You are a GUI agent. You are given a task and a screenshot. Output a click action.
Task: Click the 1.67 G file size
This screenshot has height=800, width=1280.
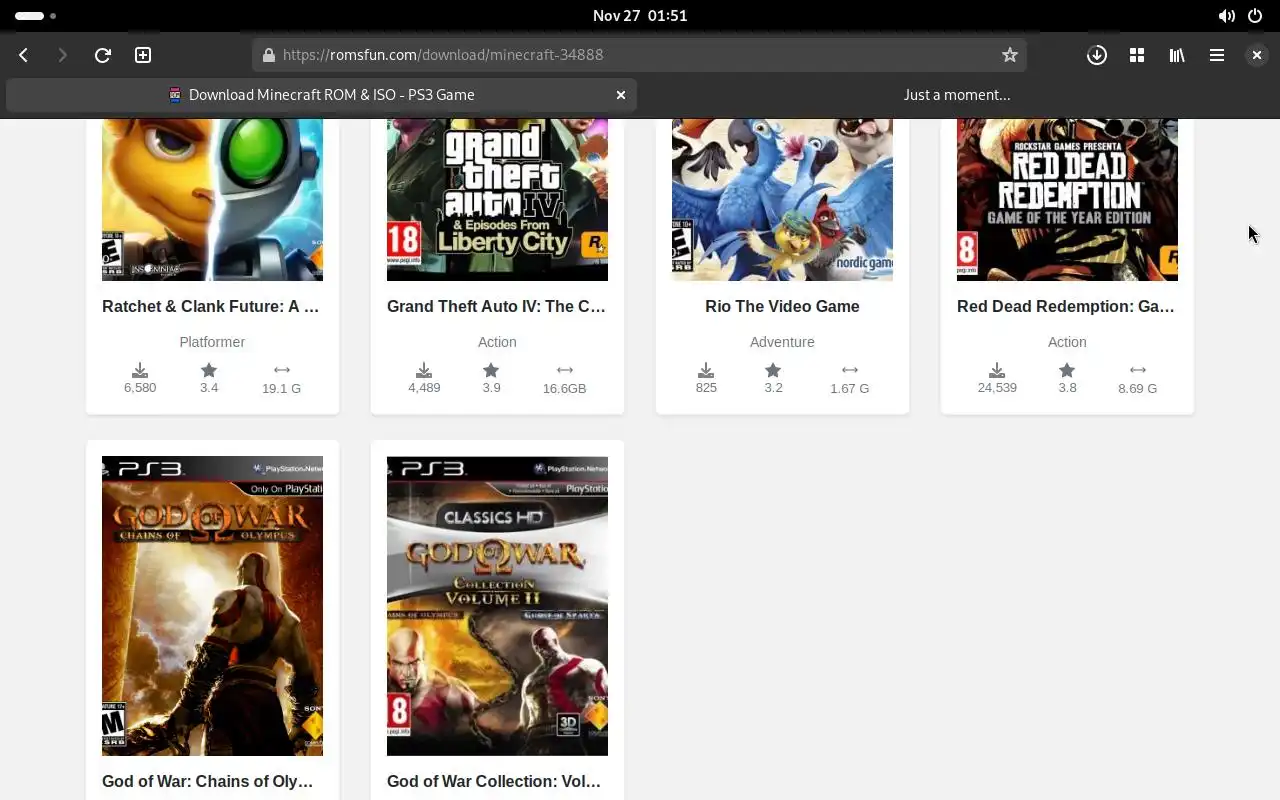click(x=849, y=388)
